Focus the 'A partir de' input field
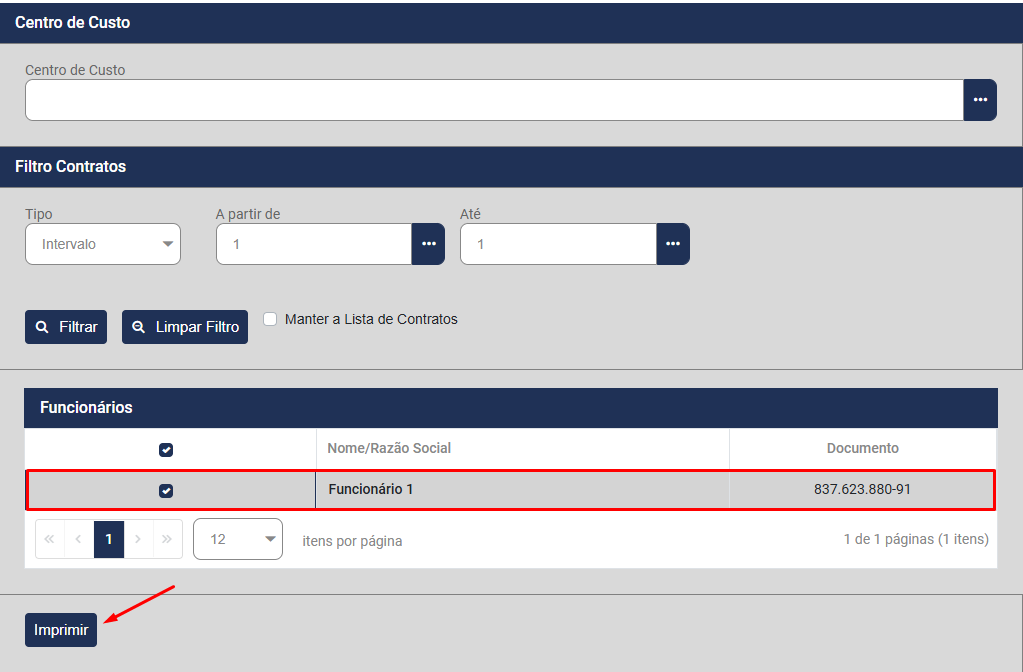This screenshot has height=672, width=1023. [x=314, y=244]
